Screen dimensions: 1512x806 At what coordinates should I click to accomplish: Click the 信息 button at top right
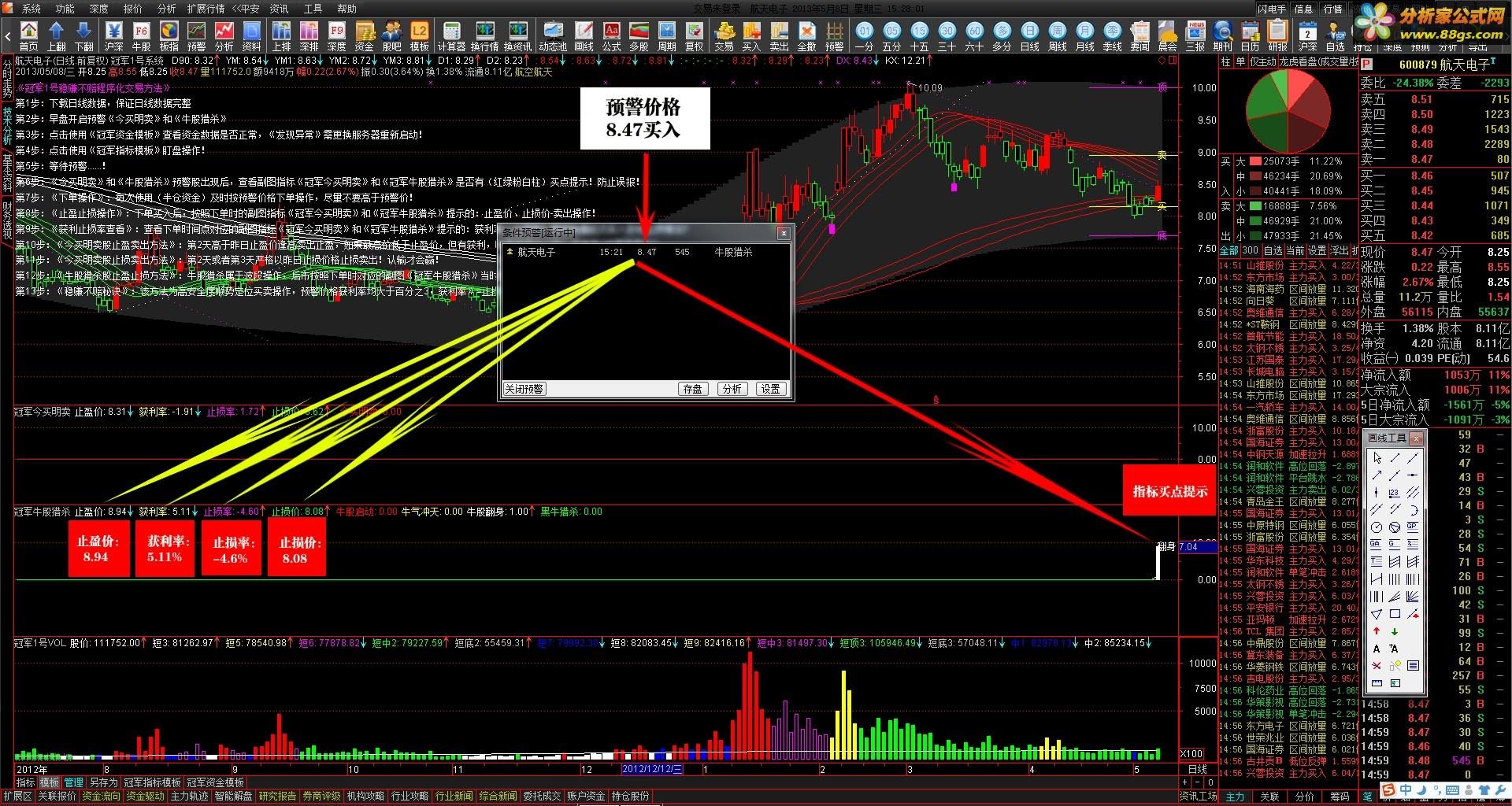(1304, 9)
